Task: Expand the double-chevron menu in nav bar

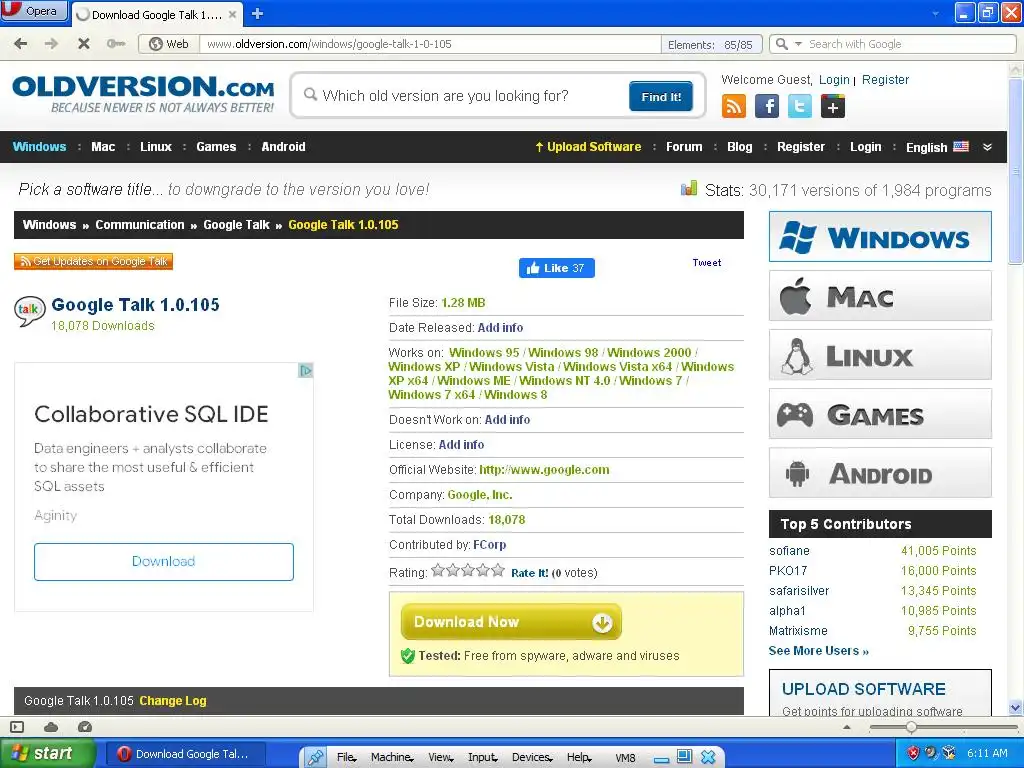Action: click(x=987, y=147)
